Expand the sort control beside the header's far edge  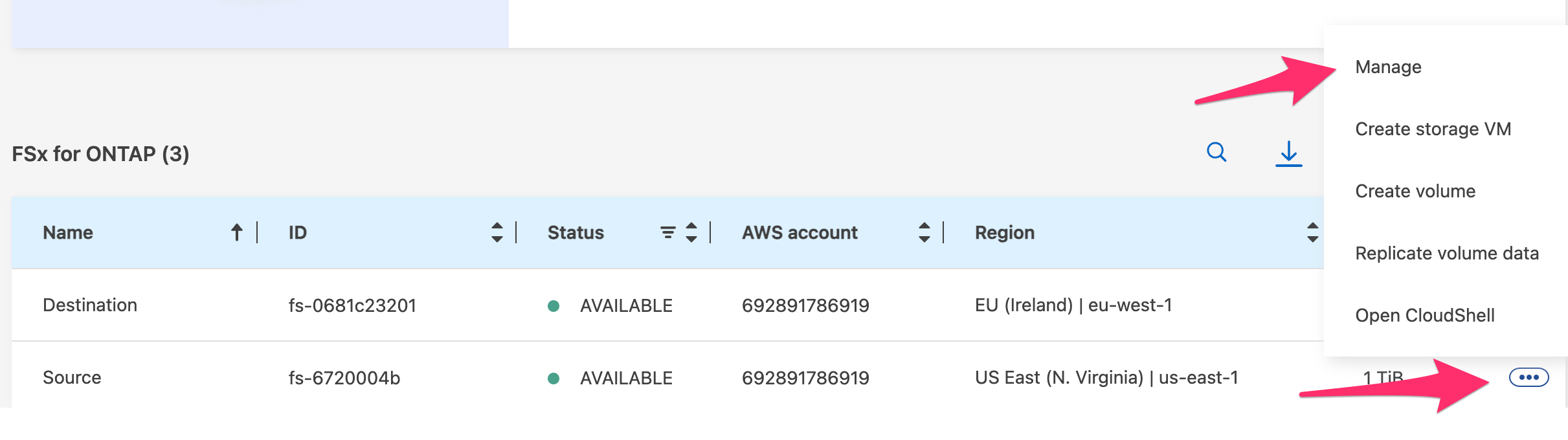point(1313,232)
